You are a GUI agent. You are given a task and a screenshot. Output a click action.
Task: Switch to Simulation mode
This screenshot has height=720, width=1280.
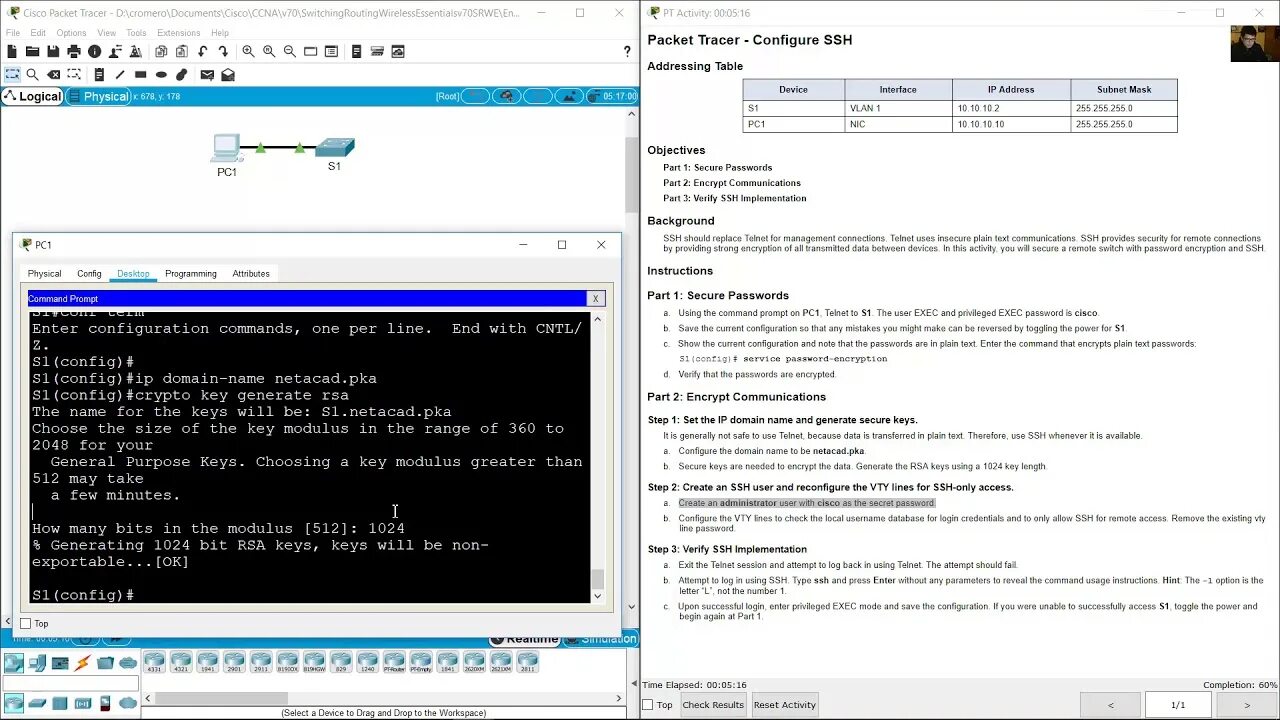tap(600, 639)
